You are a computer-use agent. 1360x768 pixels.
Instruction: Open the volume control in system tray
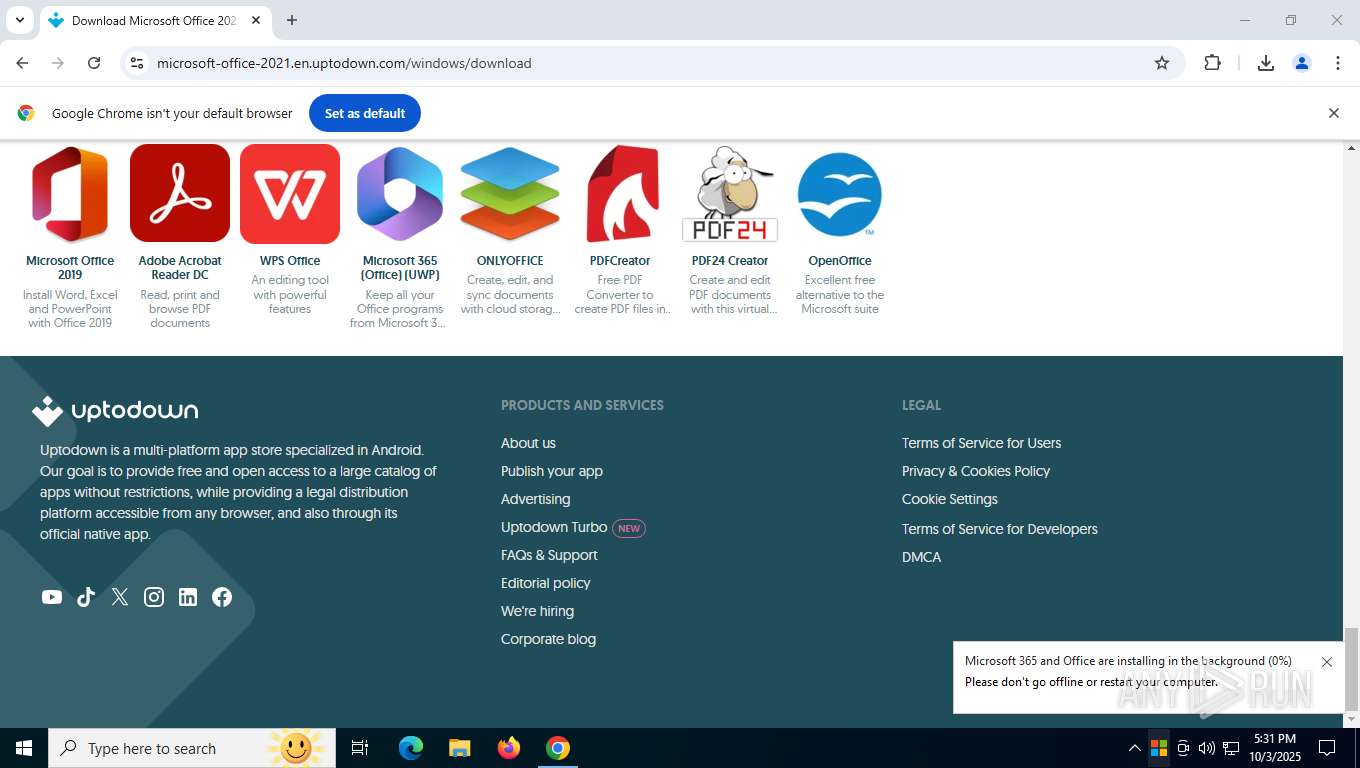[x=1207, y=748]
